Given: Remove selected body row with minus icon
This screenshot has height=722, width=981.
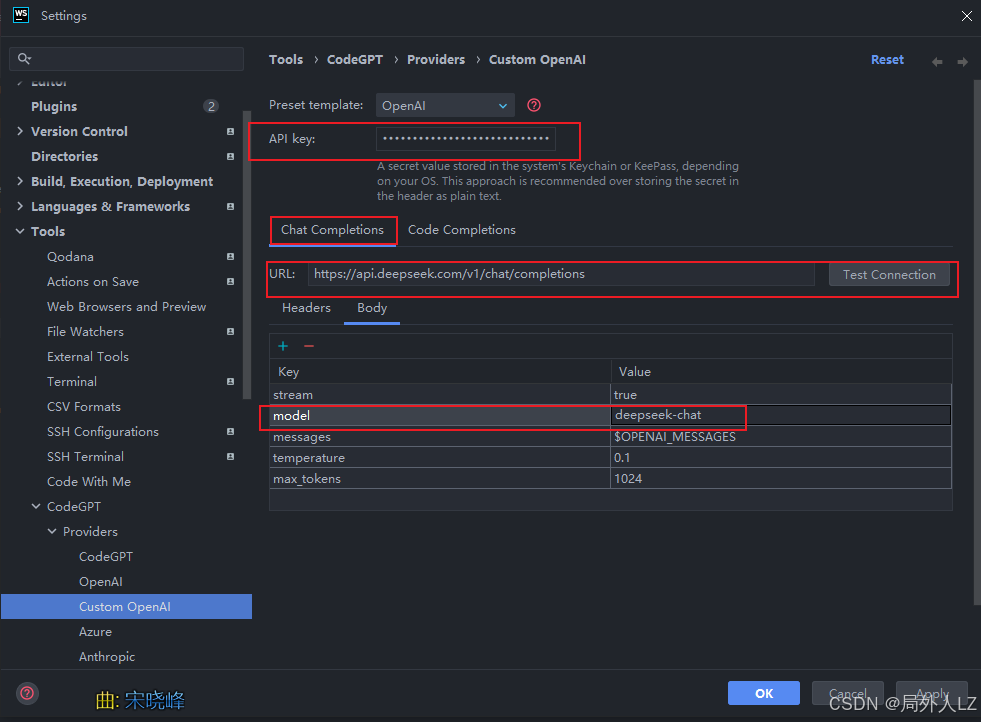Looking at the screenshot, I should [x=309, y=346].
